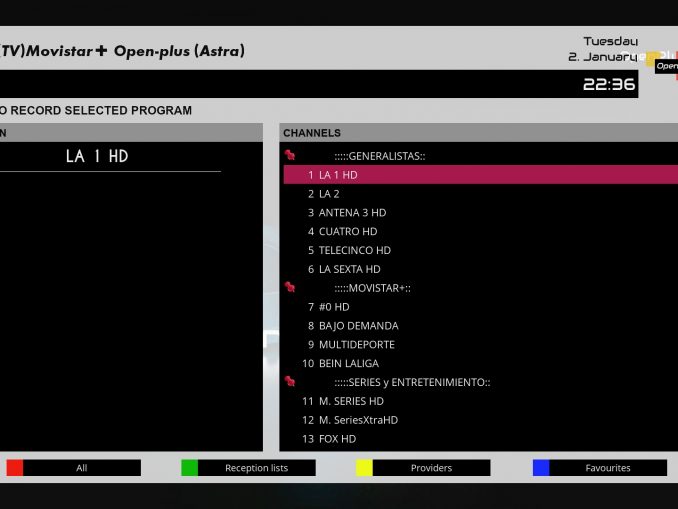Select channel 11 M. SERIES HD
Viewport: 678px width, 509px height.
[481, 401]
